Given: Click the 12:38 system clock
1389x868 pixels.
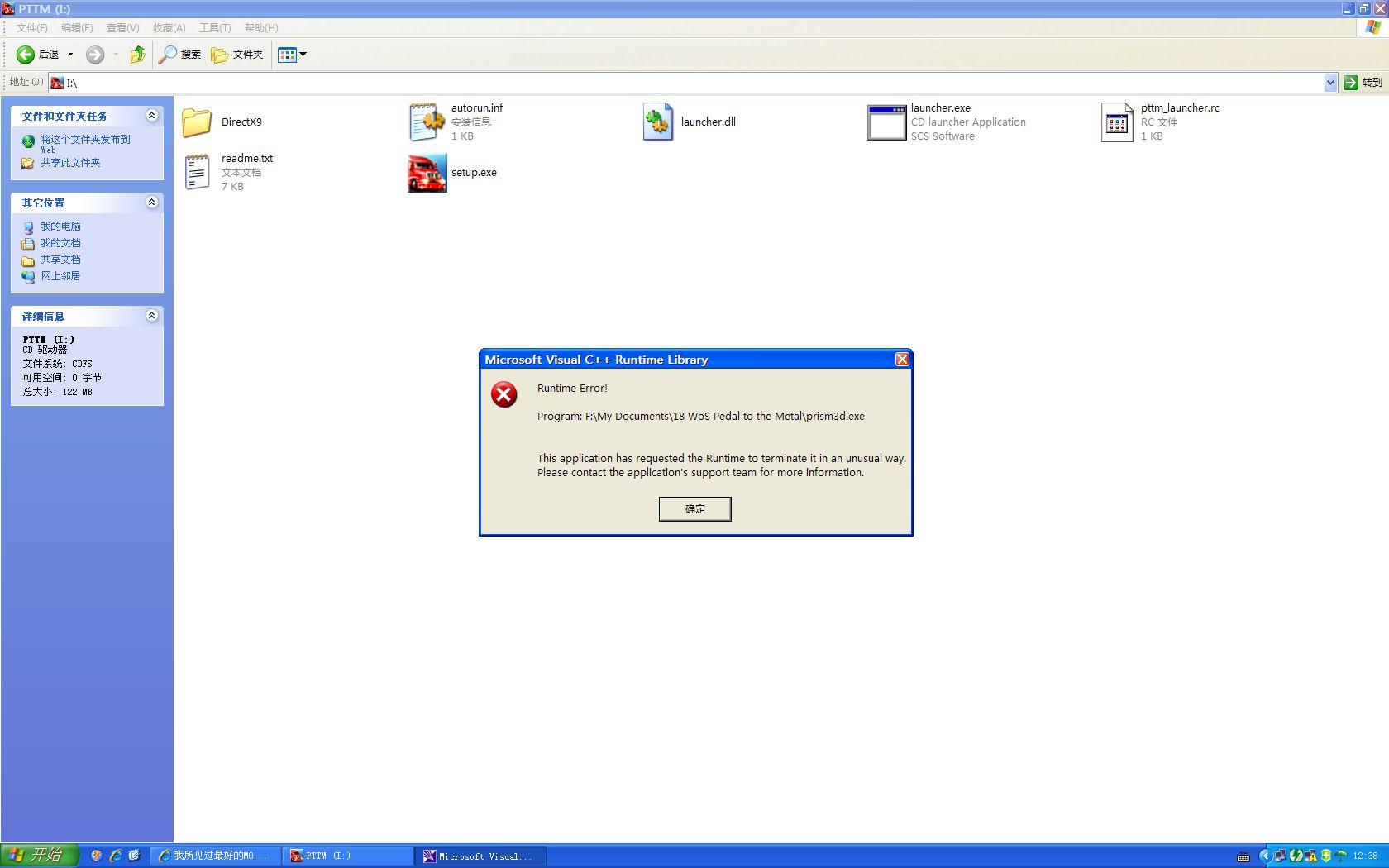Looking at the screenshot, I should click(x=1365, y=856).
